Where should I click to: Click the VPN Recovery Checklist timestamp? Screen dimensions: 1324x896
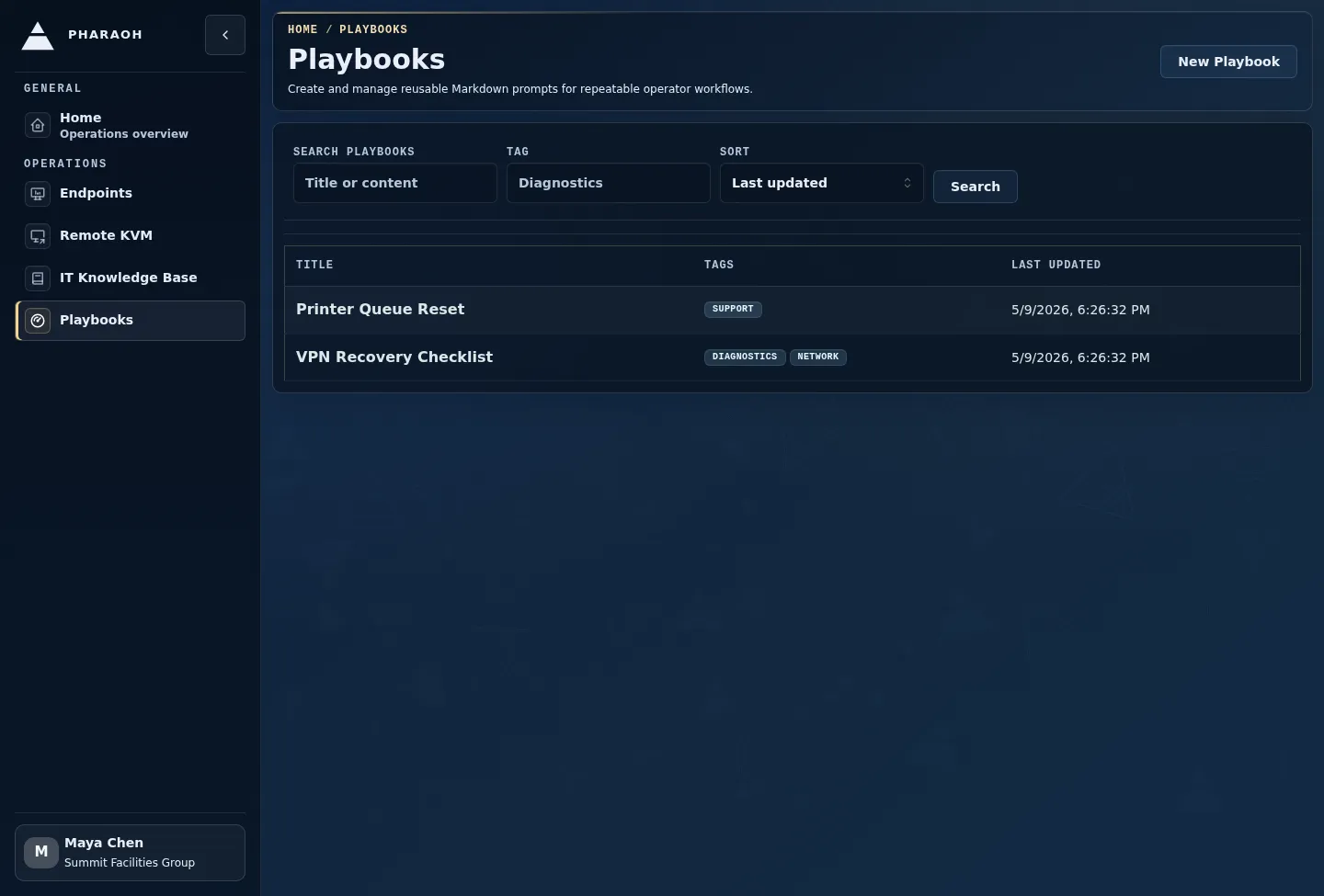(1080, 358)
